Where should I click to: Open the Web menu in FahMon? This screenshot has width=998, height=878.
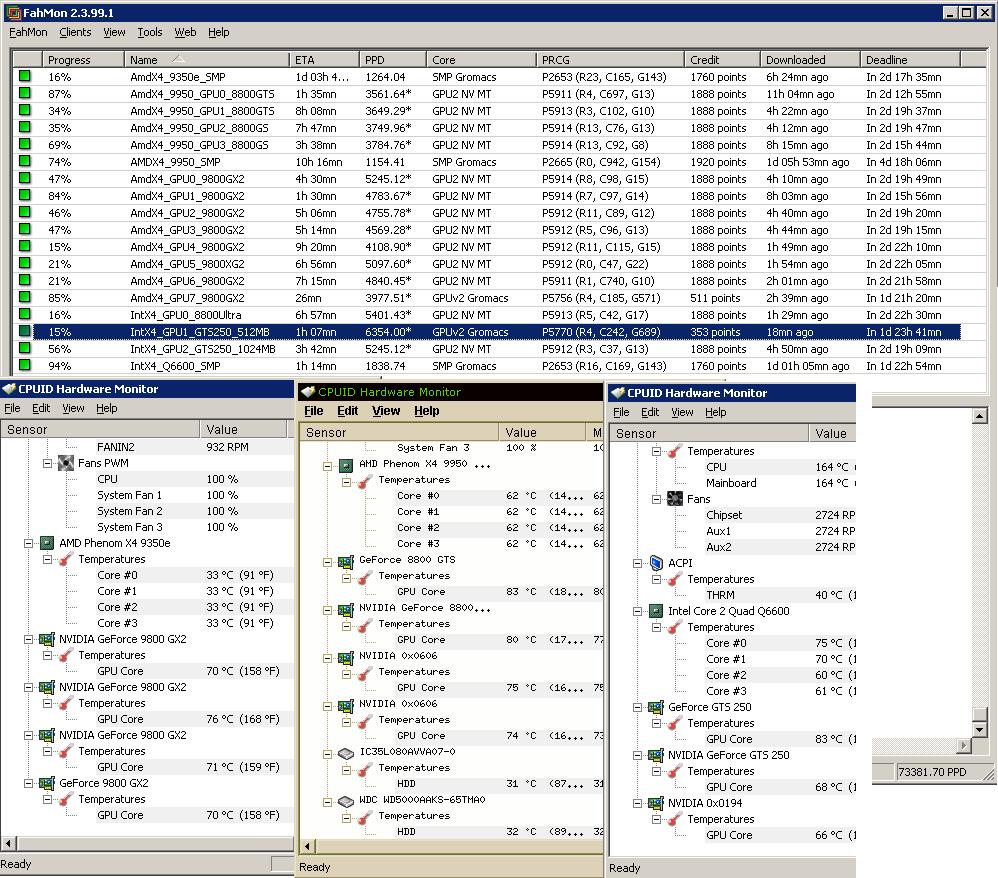point(185,32)
